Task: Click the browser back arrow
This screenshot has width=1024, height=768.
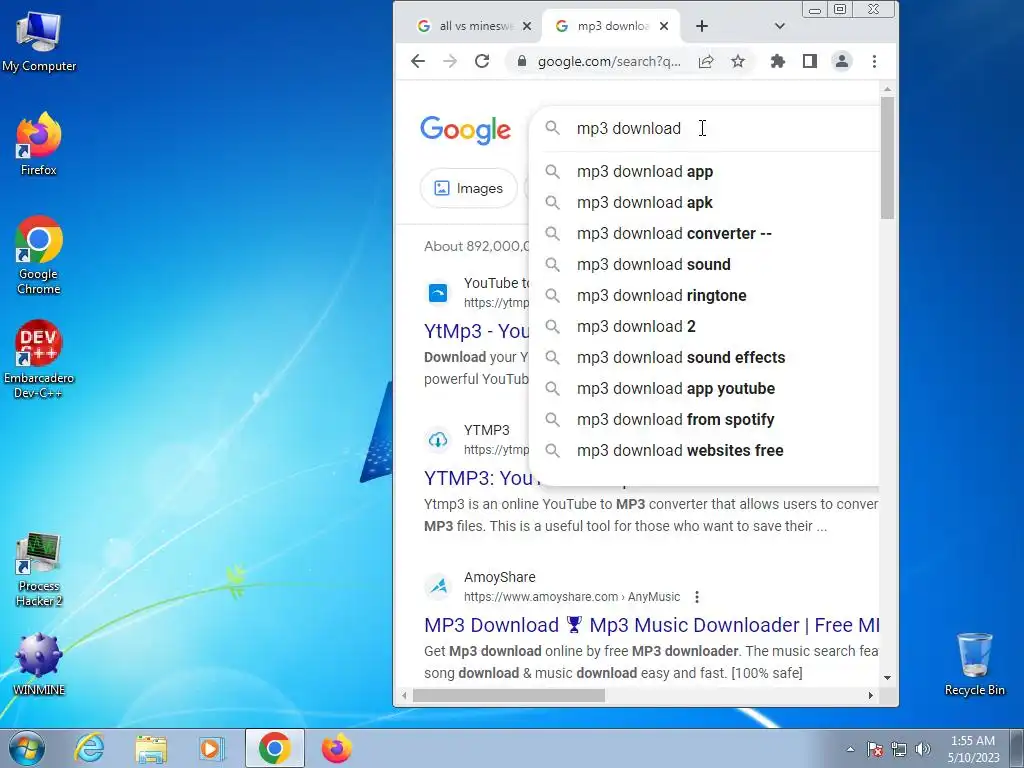Action: (x=418, y=61)
